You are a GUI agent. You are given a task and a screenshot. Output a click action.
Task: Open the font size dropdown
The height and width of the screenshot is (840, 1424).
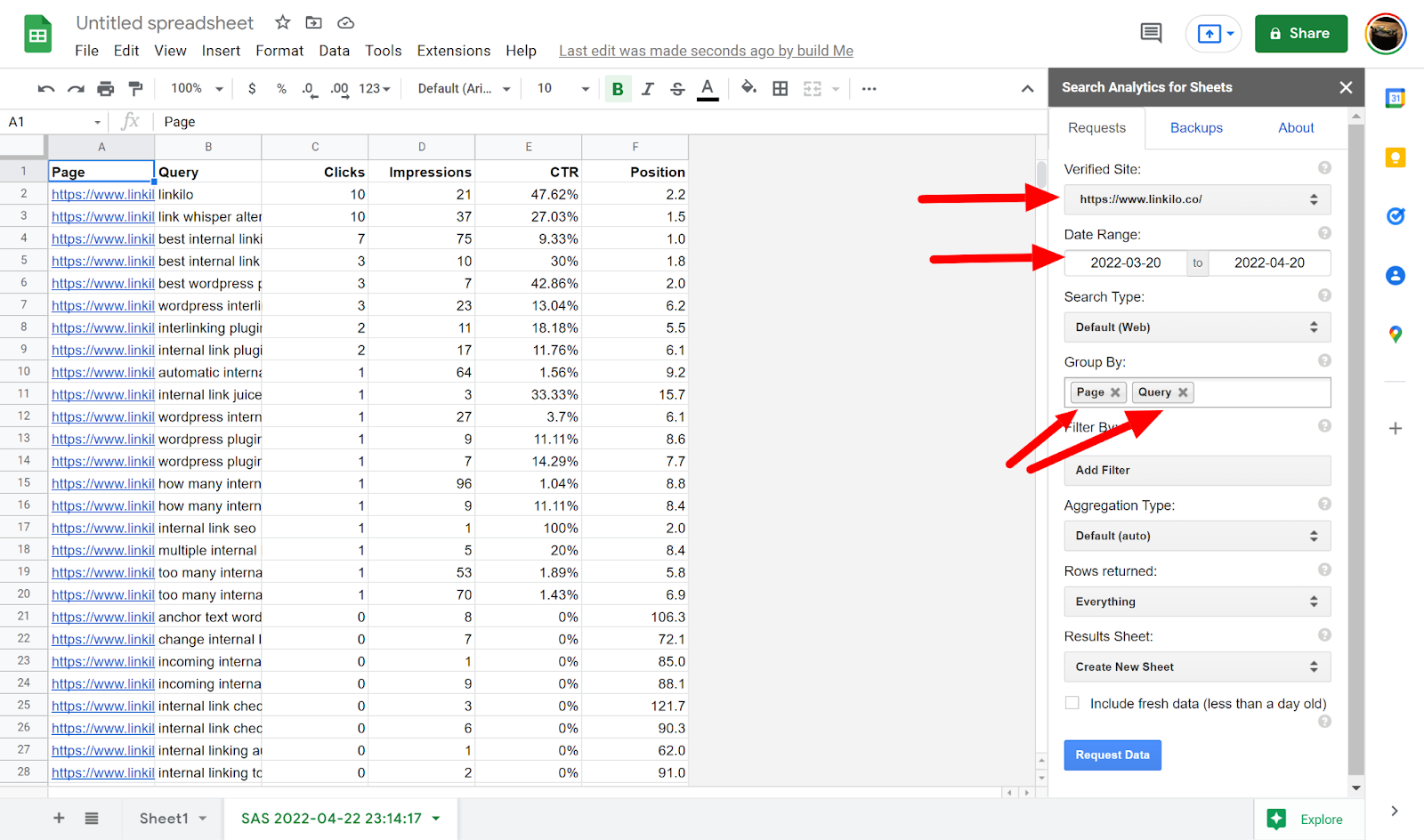pos(563,89)
